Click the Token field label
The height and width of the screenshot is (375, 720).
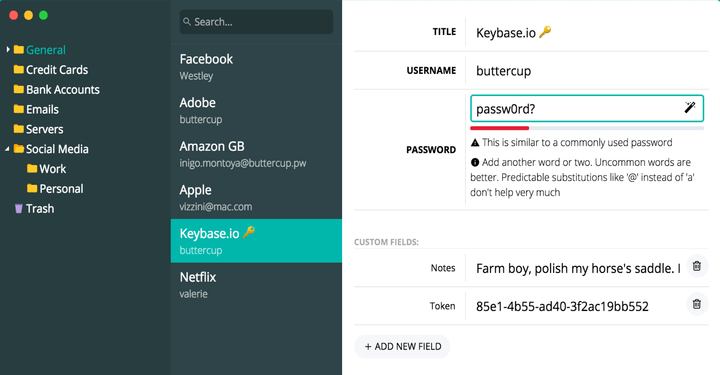442,306
